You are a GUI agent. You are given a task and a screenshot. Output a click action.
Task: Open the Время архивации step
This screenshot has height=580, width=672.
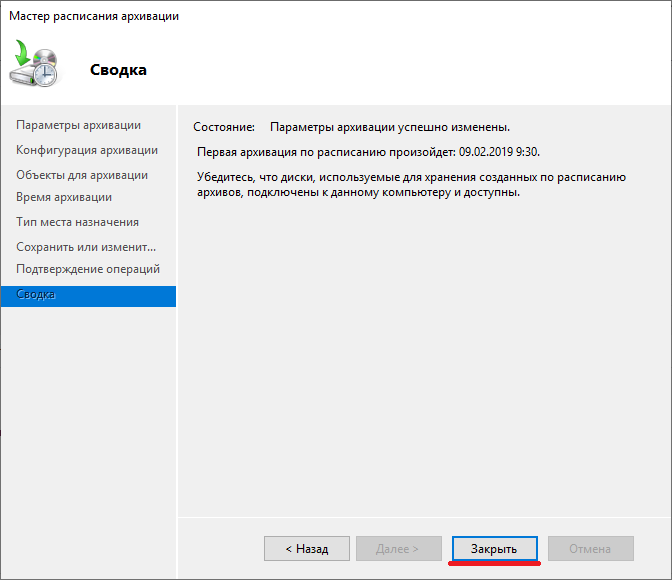(x=64, y=197)
